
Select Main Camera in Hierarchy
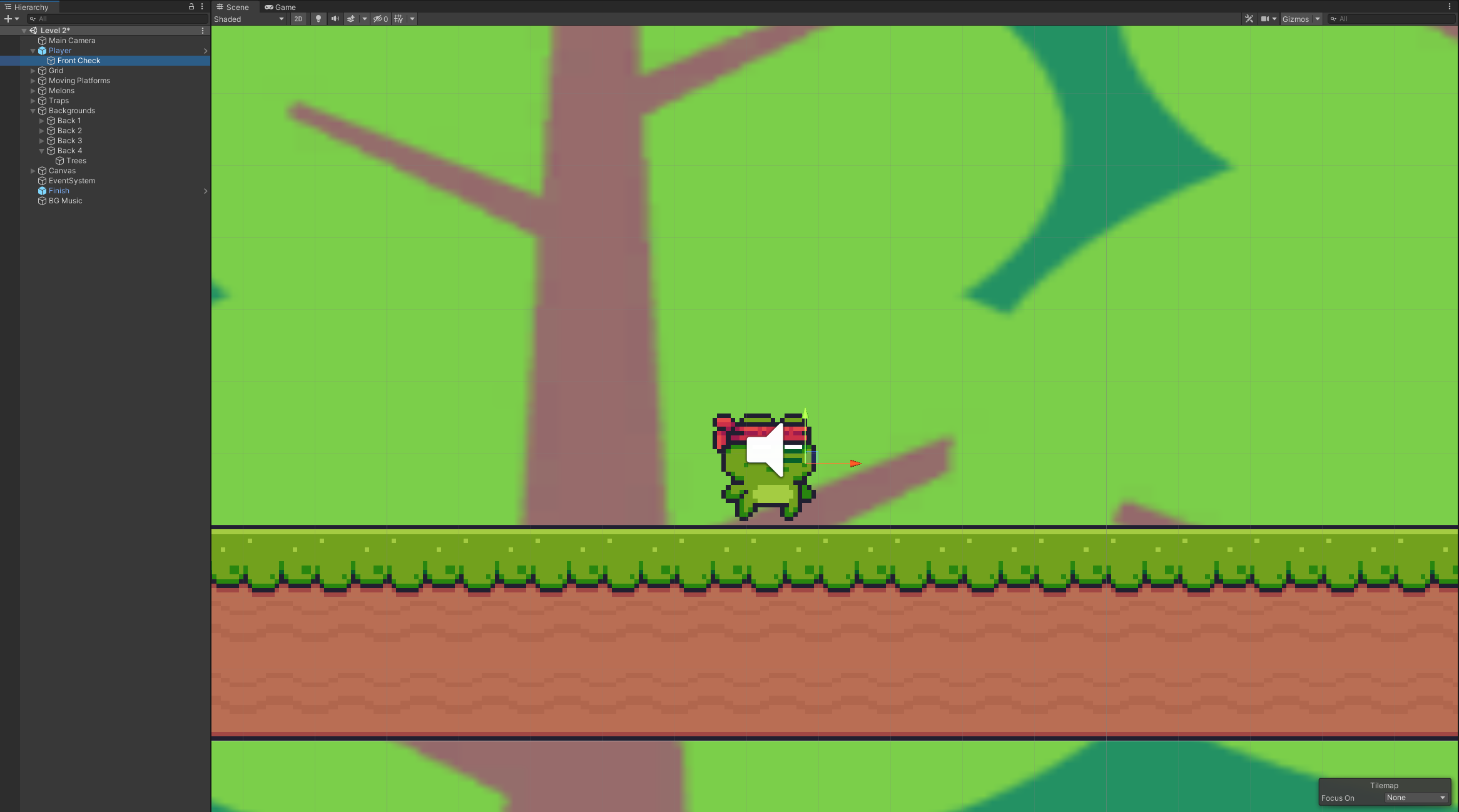tap(72, 41)
